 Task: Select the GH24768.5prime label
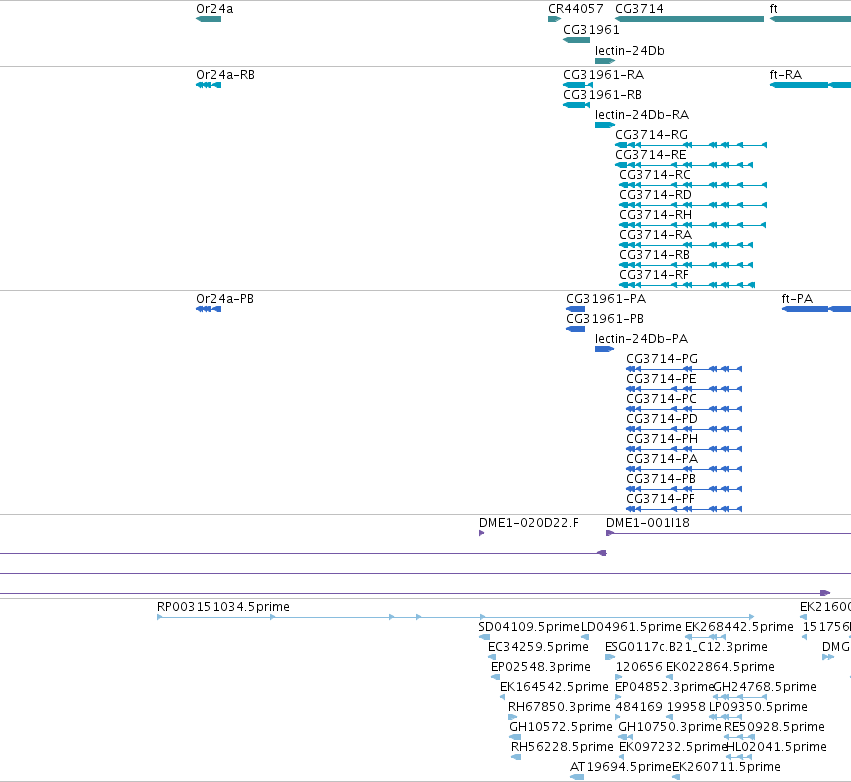765,687
